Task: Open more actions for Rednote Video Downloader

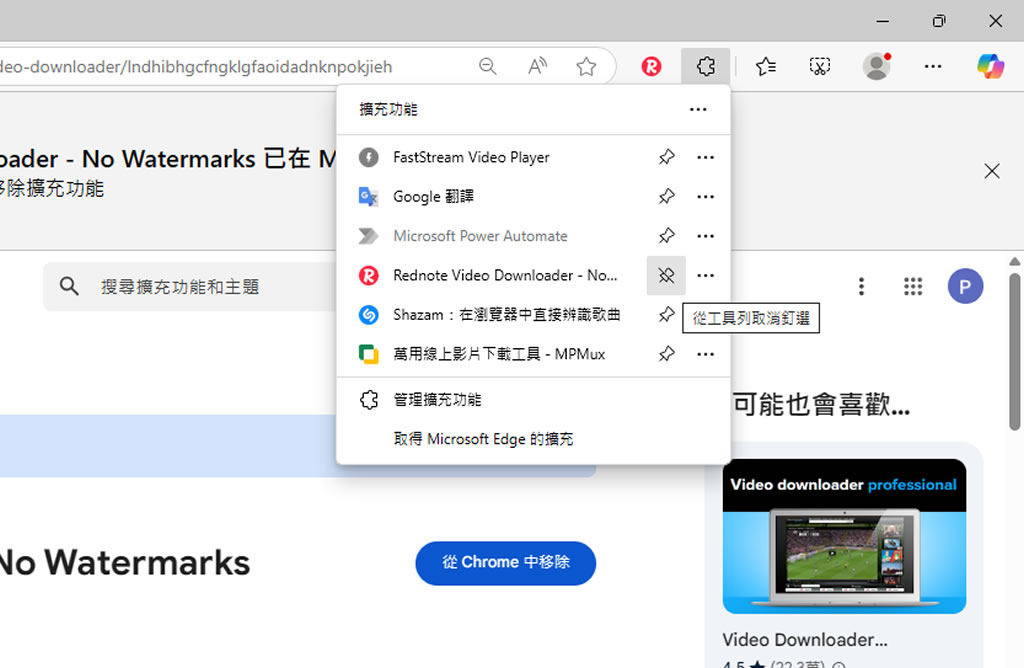Action: (705, 276)
